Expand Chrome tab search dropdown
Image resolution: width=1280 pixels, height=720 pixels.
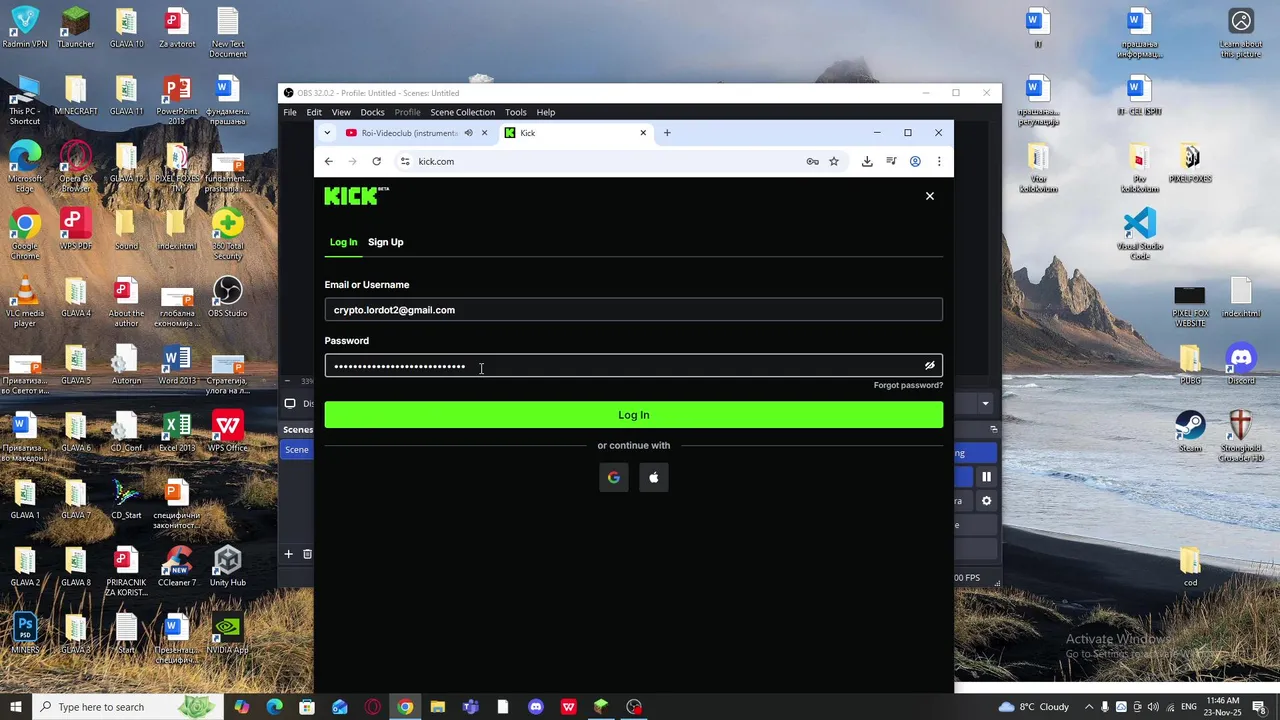327,133
